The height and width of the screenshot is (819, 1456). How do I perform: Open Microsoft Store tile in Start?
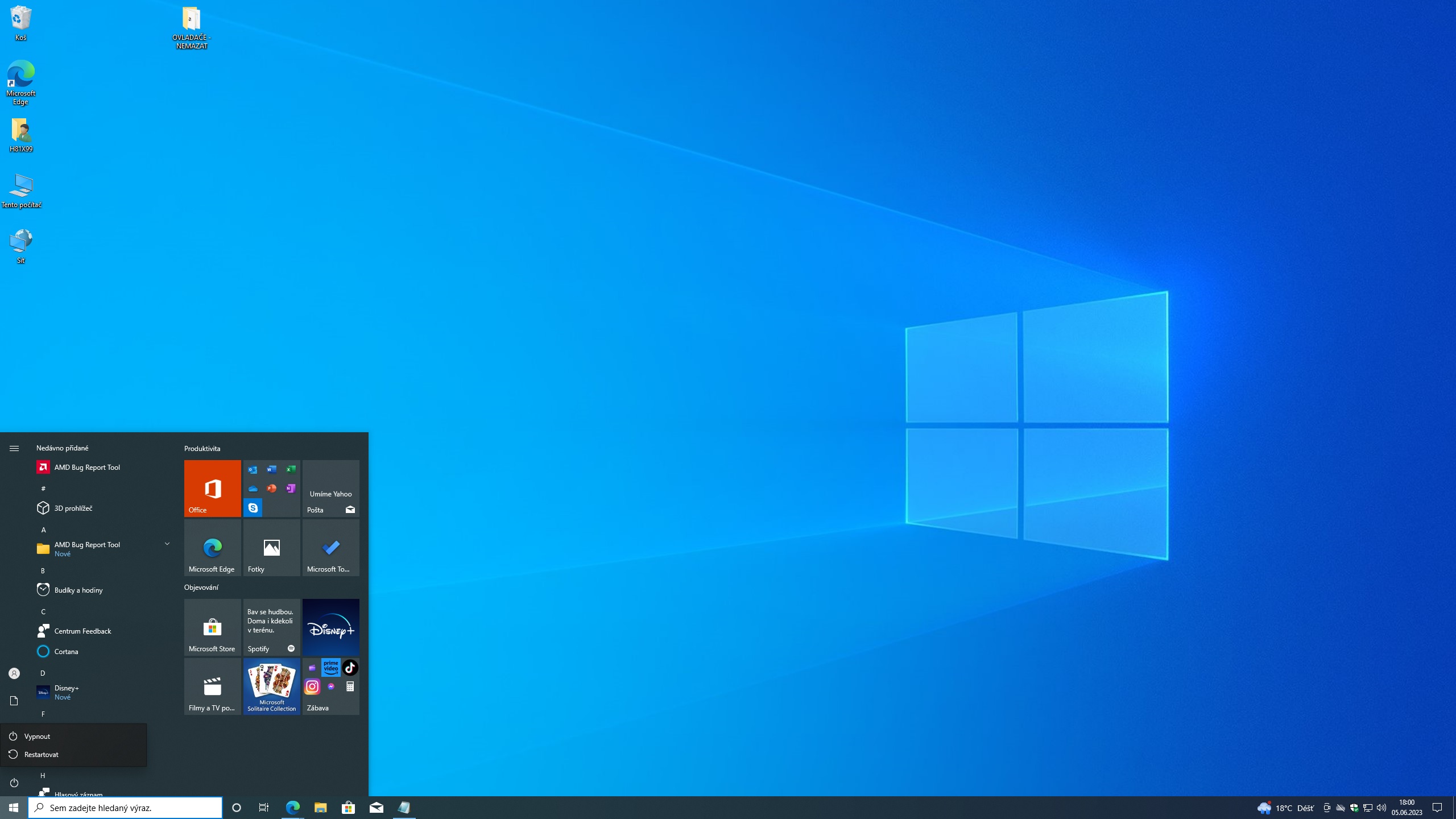[212, 627]
